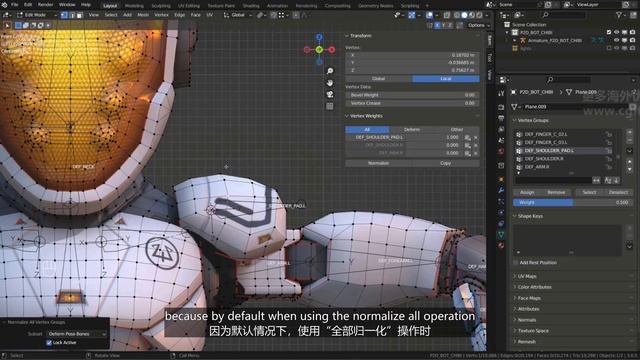Toggle P2D_BOT_CHIBI collection exclude checkbox

coord(609,32)
